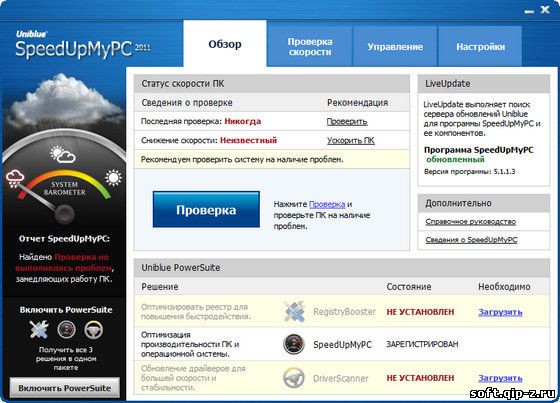Click sidebar PowerSuite steering wheel icon
Viewport: 560px width, 403px height.
click(x=94, y=329)
